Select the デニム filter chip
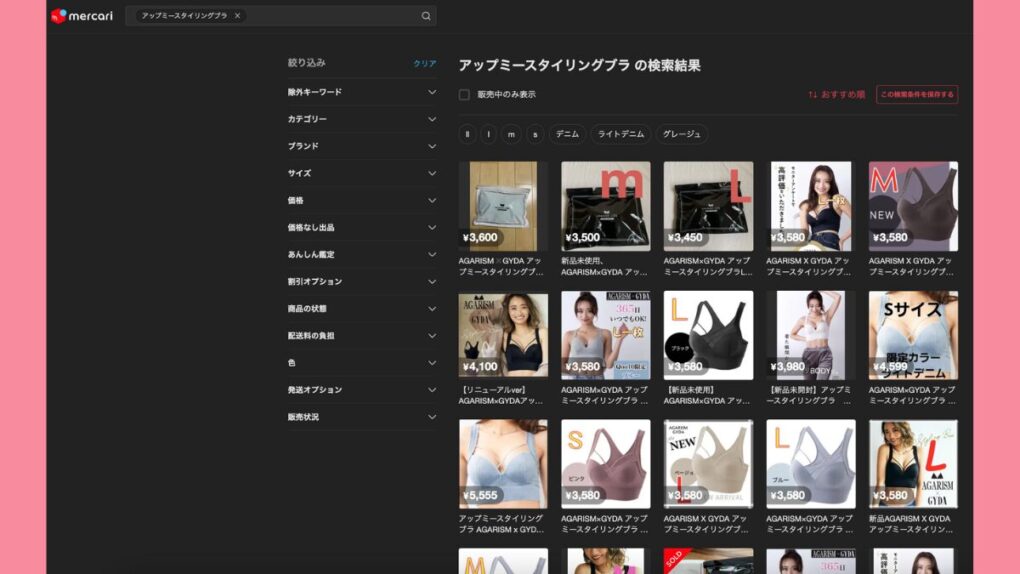This screenshot has width=1020, height=574. [567, 134]
